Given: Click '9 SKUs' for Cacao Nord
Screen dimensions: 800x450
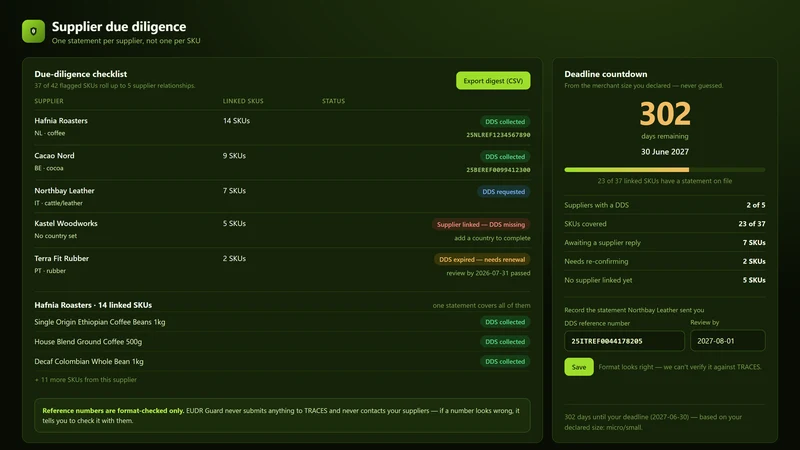Looking at the screenshot, I should (x=234, y=156).
